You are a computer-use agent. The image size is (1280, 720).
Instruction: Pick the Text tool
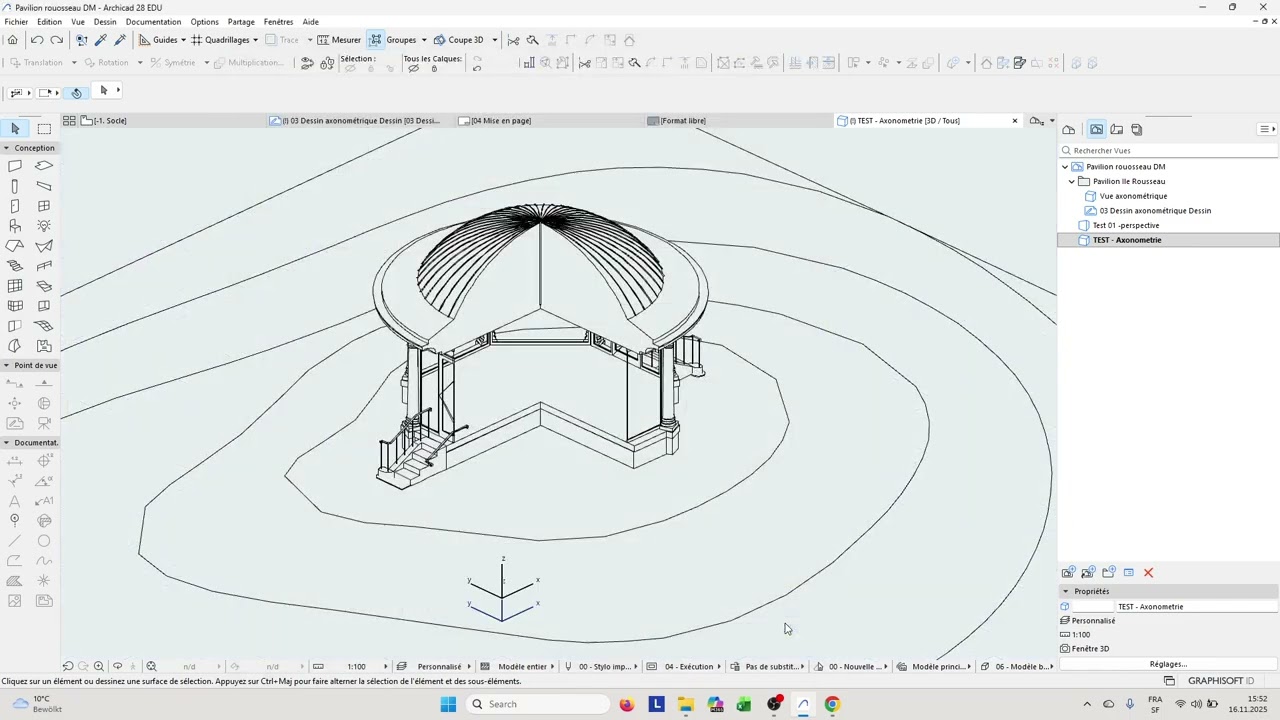[15, 501]
